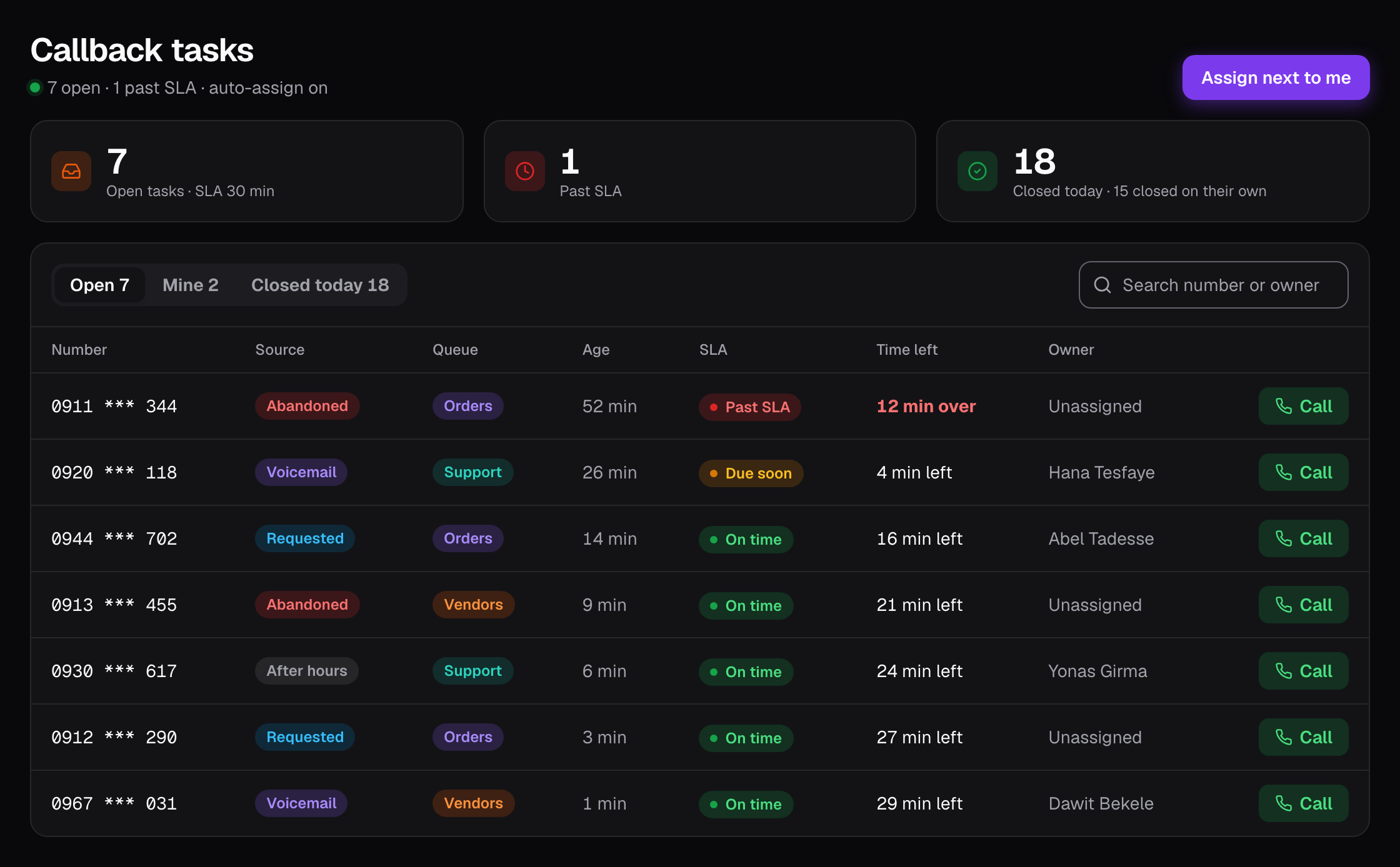
Task: Click the Abandoned tag in row 0911 *** 344
Action: point(307,406)
